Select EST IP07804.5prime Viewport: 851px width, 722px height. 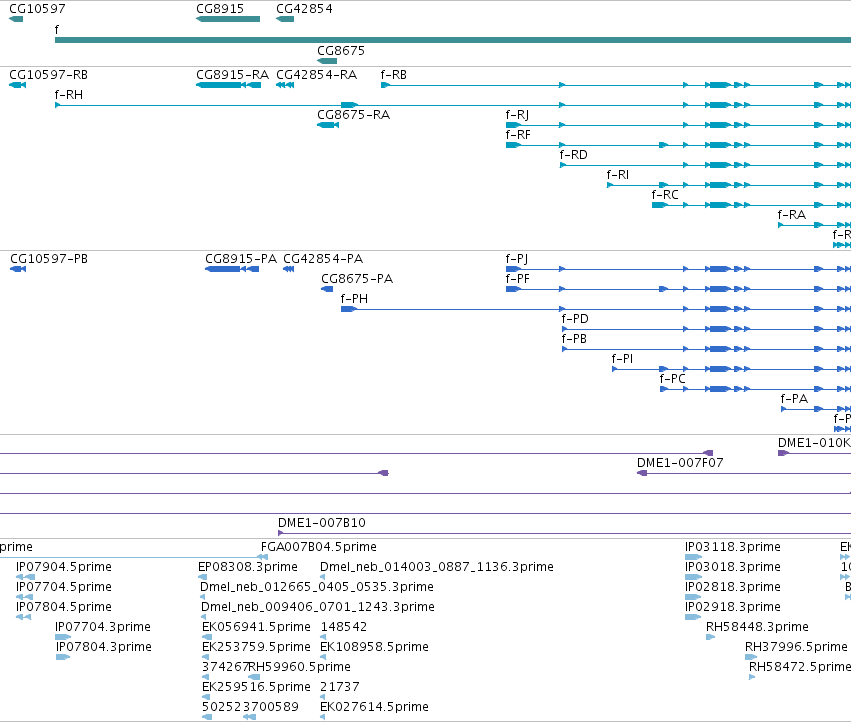pos(64,607)
